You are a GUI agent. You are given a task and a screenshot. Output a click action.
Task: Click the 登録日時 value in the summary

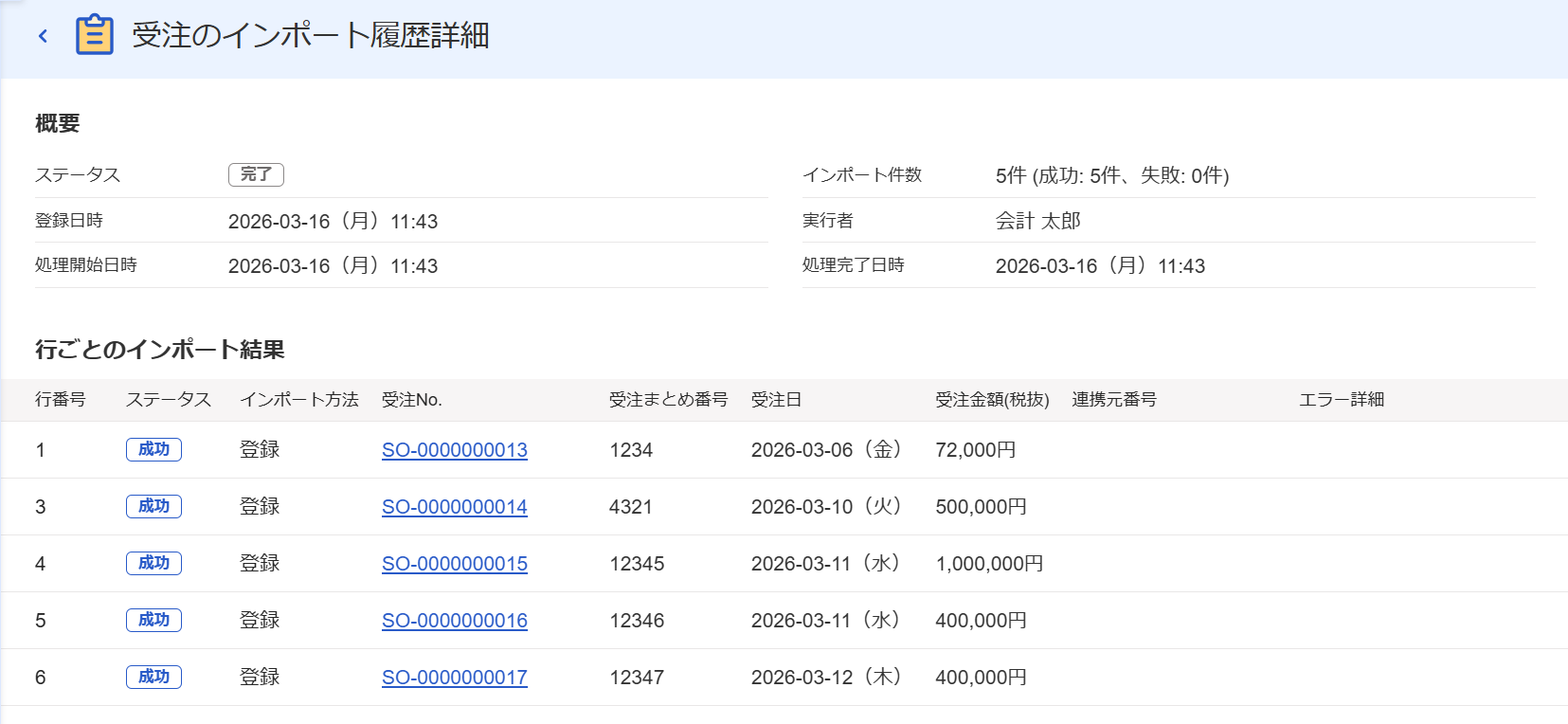(x=333, y=222)
